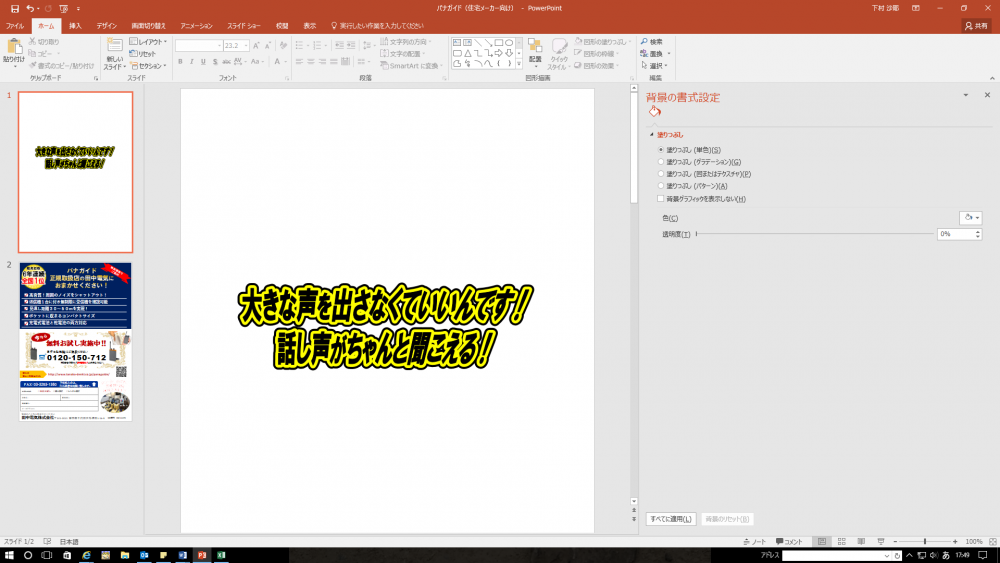Select the solid fill (単色) radio button
Image resolution: width=1000 pixels, height=563 pixels.
tap(661, 150)
